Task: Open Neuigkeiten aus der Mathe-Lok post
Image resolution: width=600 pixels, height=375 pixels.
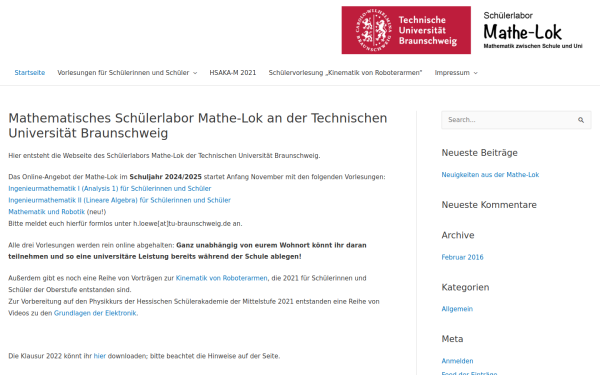Action: [490, 175]
